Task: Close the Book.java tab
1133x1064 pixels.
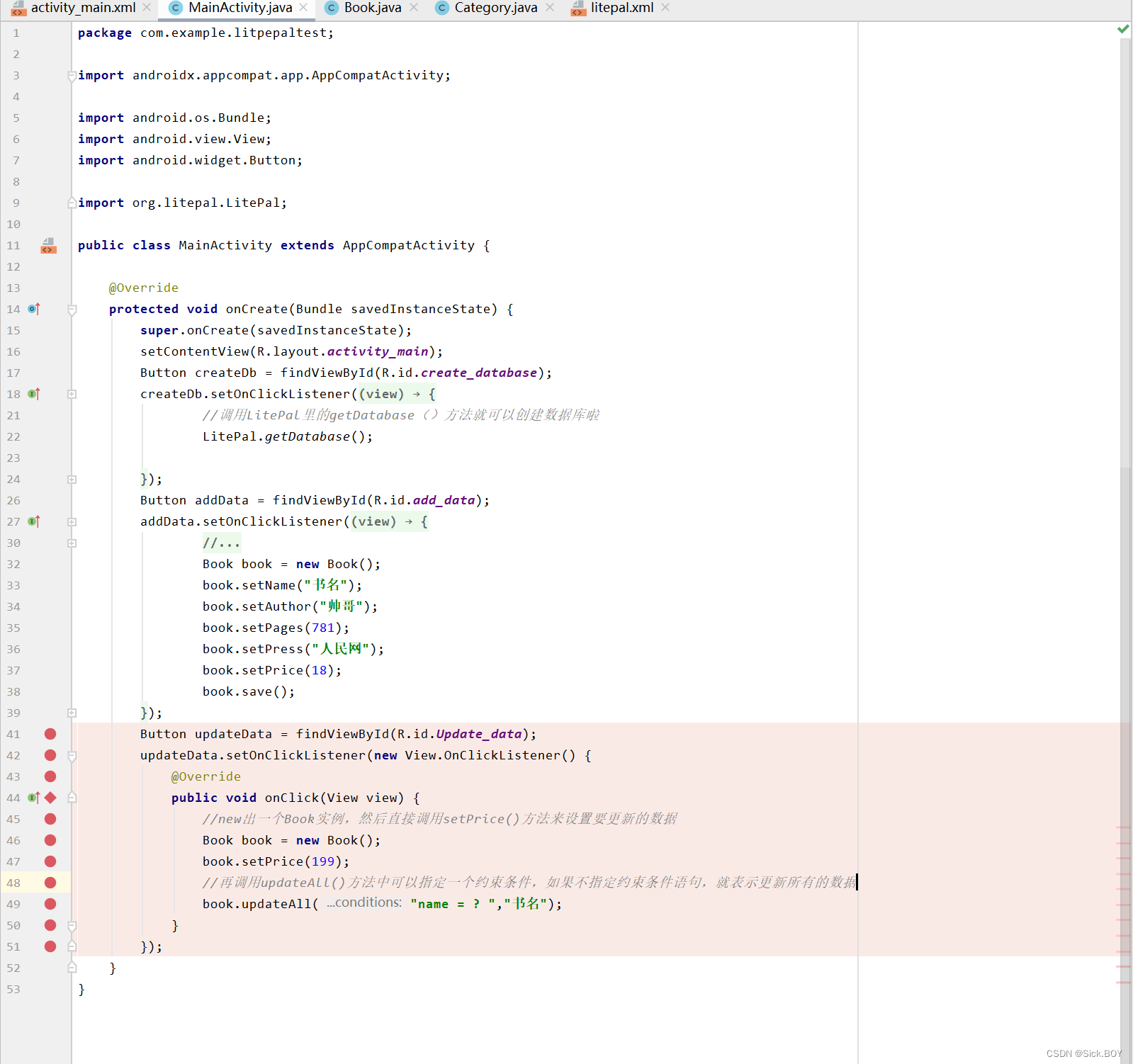Action: pos(414,8)
